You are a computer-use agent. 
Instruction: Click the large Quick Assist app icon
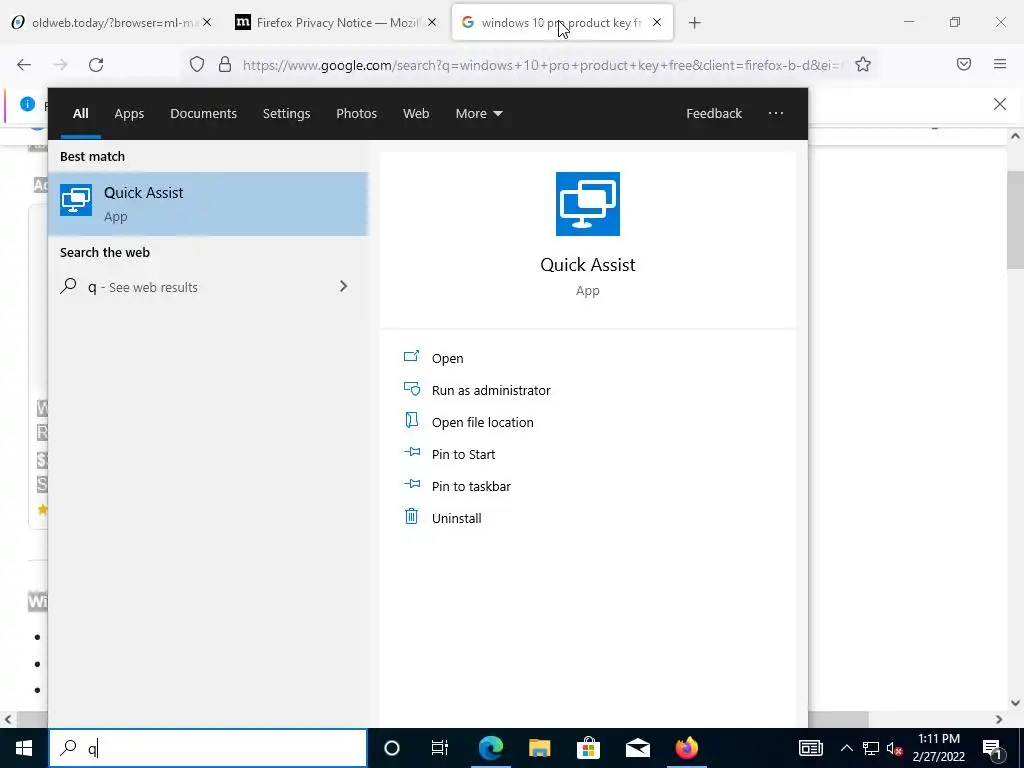(x=588, y=204)
